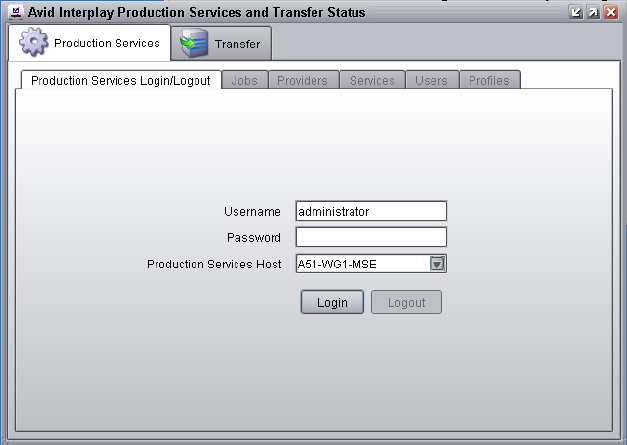Click the maximize arrow button in title bar
627x445 pixels.
coord(593,12)
